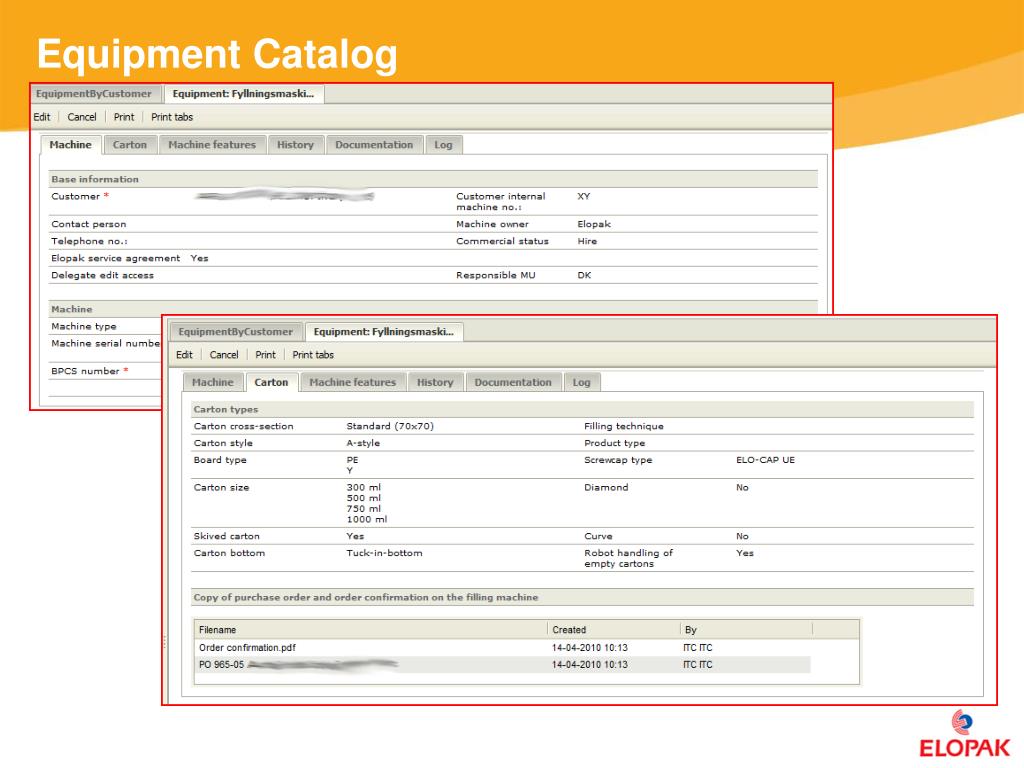1024x768 pixels.
Task: Open Log tab in back window
Action: 443,145
